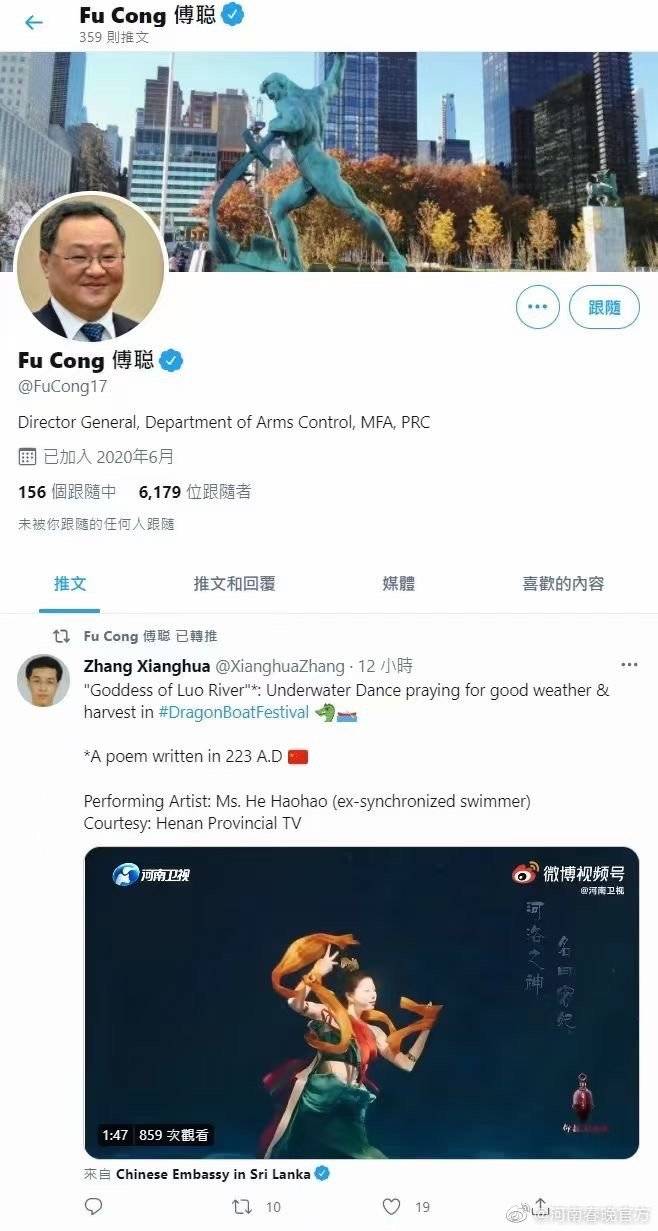658x1231 pixels.
Task: View the 6,179 位跟隨者 followers list
Action: pos(195,491)
